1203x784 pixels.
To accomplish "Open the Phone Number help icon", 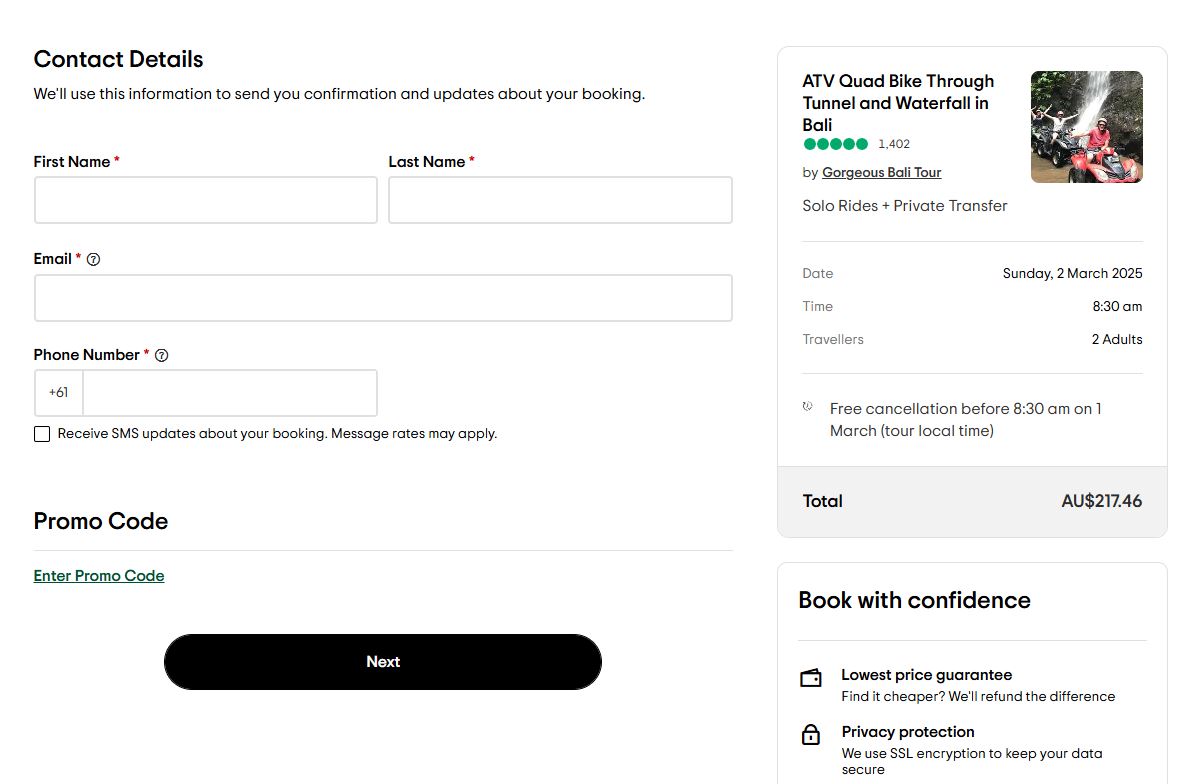I will (x=161, y=355).
